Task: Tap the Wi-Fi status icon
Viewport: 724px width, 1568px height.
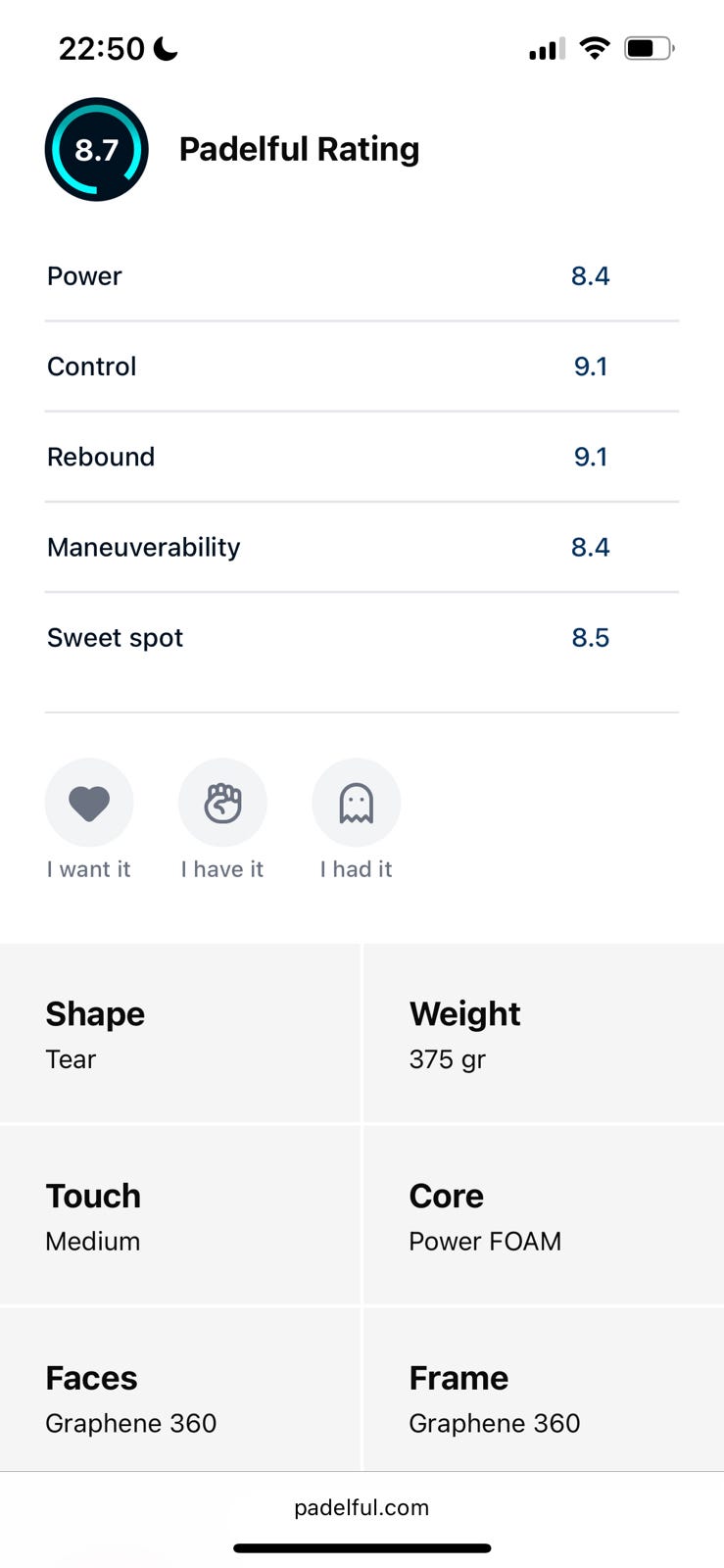Action: click(594, 48)
